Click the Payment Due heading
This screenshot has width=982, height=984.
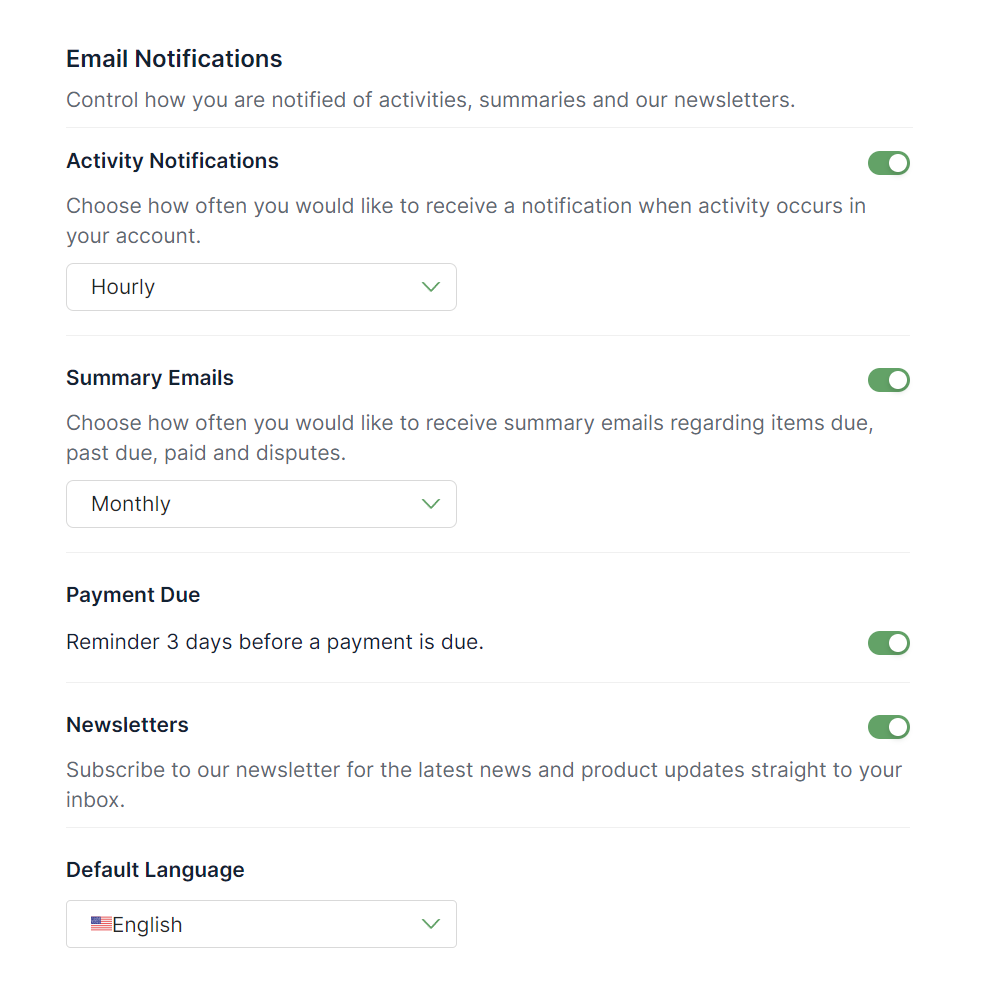[133, 595]
